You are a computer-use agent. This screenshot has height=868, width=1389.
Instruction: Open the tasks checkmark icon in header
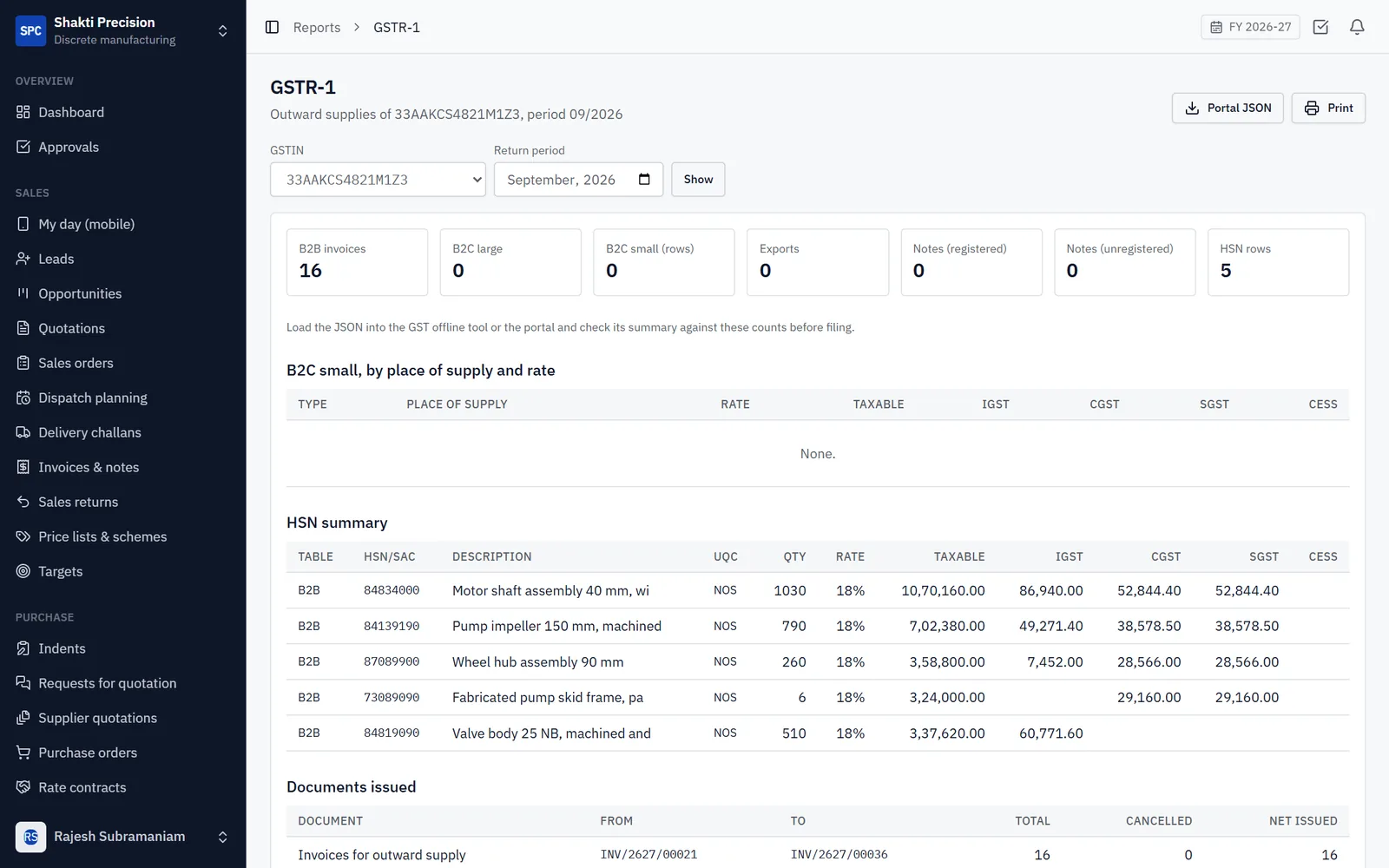click(x=1320, y=27)
